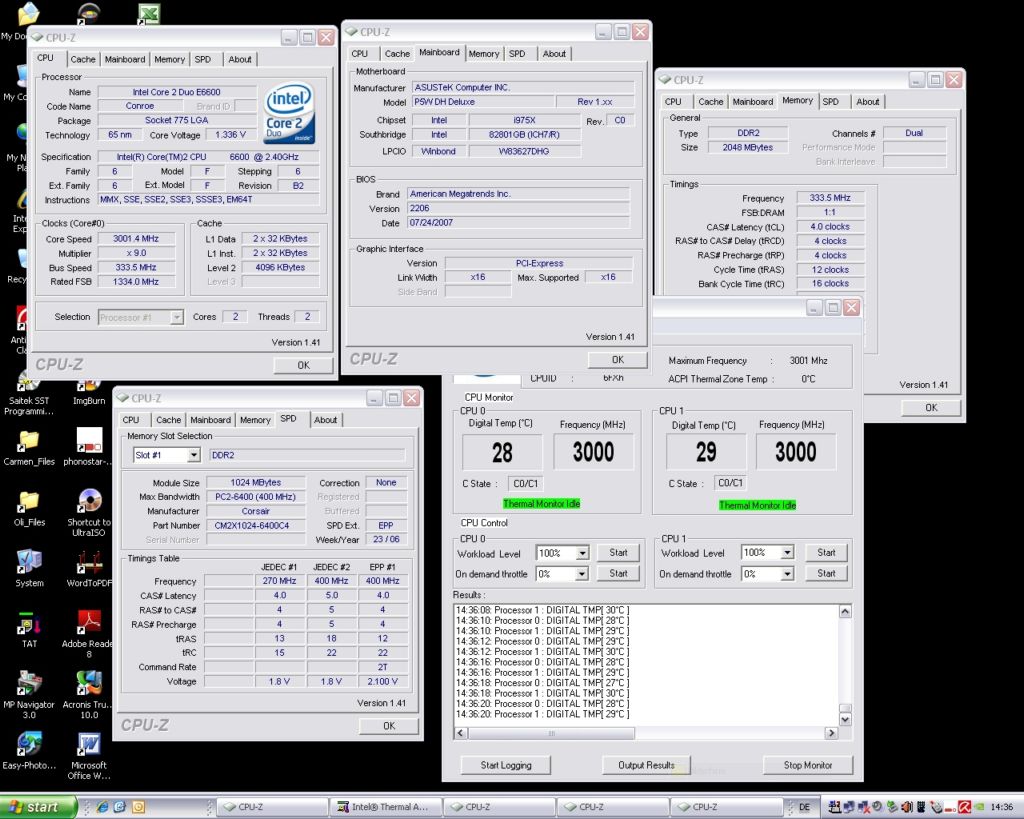Start CPU 0 on demand throttle
Screen dimensions: 1024x819
(618, 573)
